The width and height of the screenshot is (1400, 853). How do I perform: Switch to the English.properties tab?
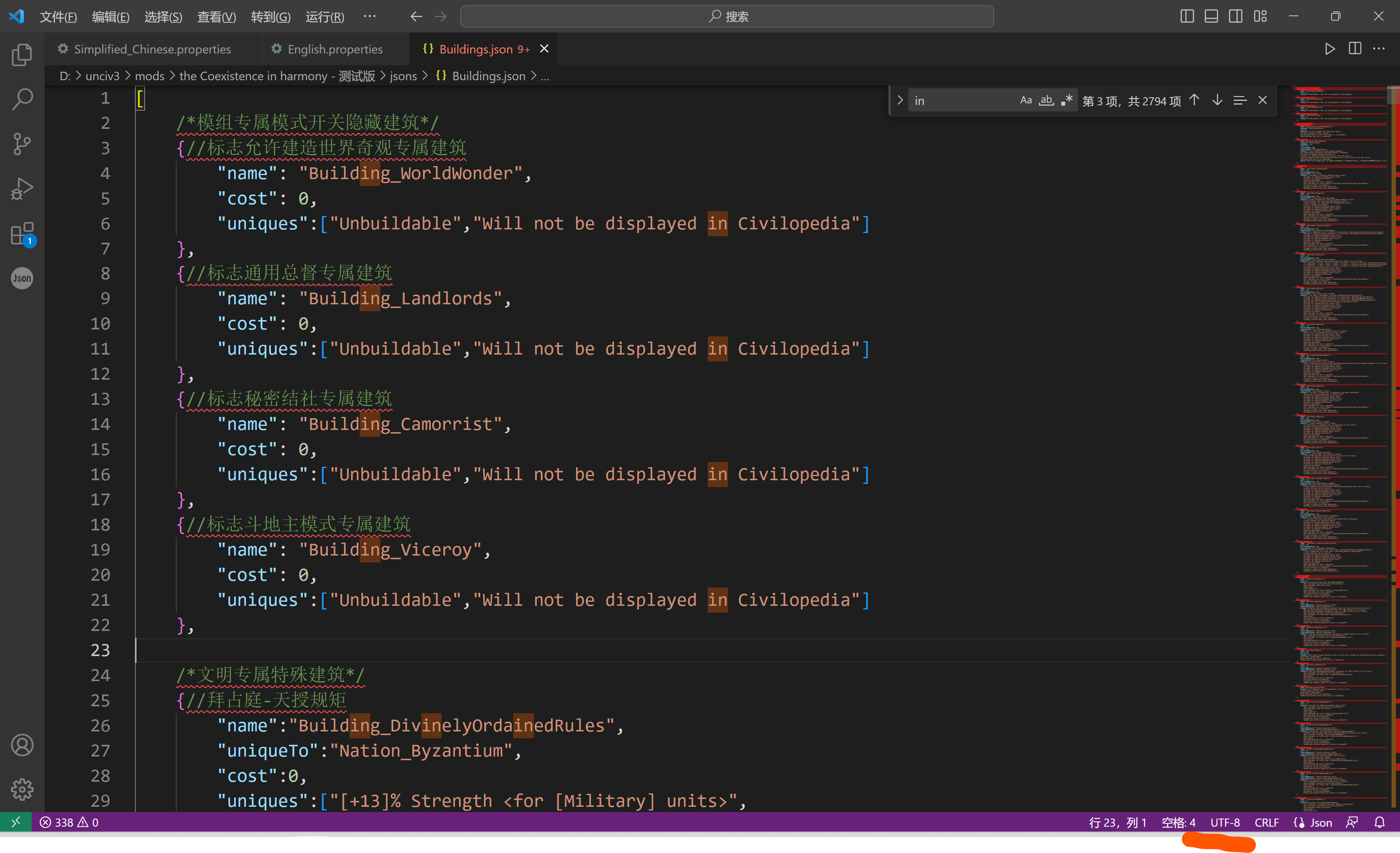tap(335, 49)
